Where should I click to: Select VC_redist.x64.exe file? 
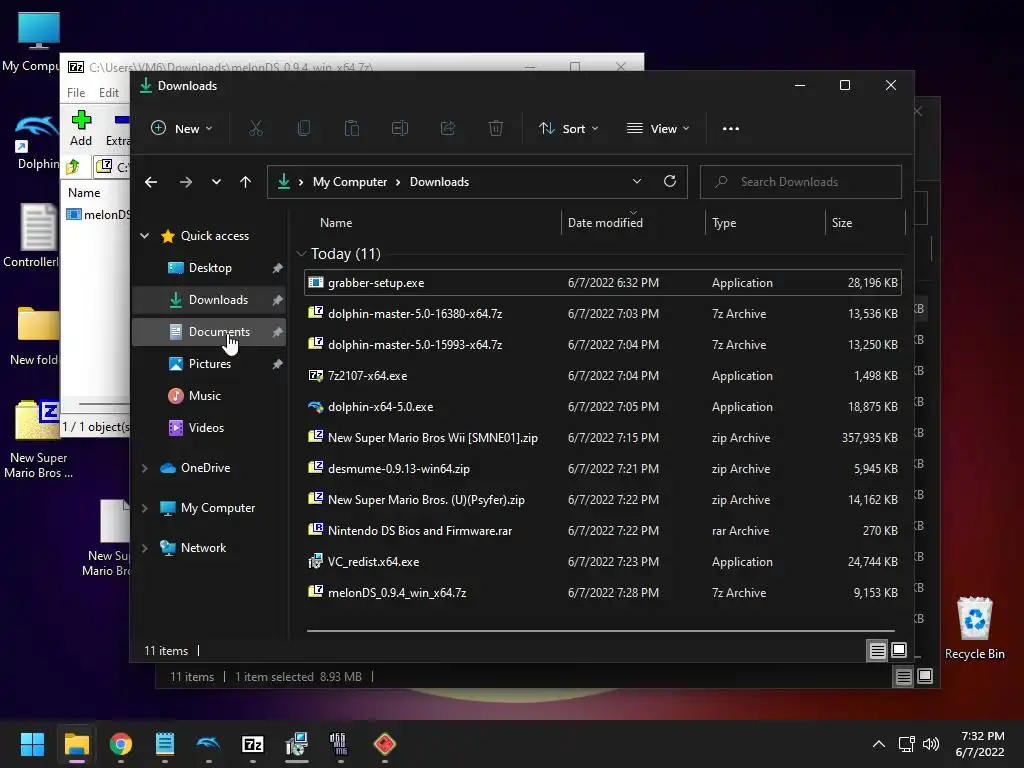pos(603,562)
